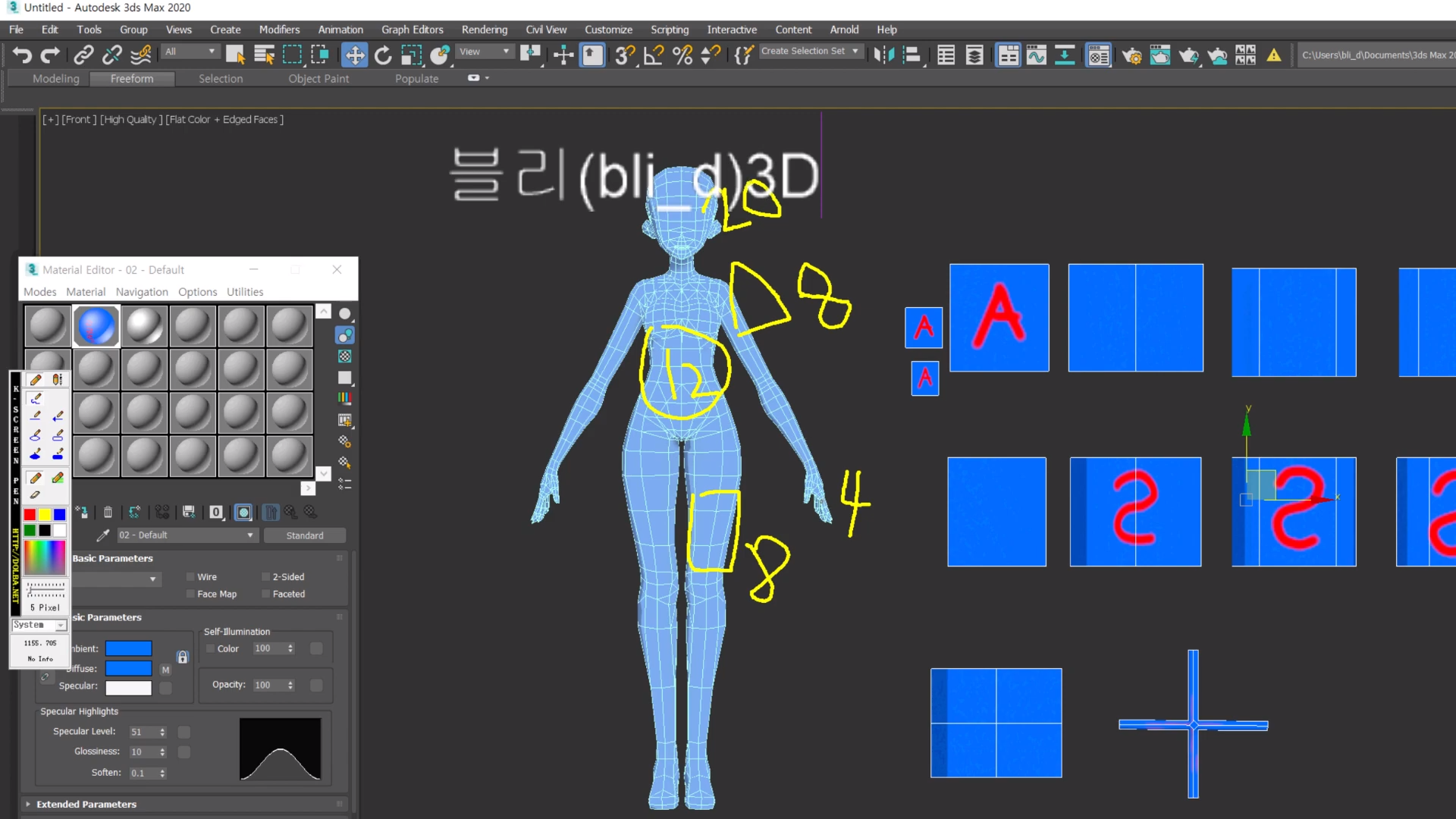
Task: Select the Rotate tool
Action: click(383, 55)
